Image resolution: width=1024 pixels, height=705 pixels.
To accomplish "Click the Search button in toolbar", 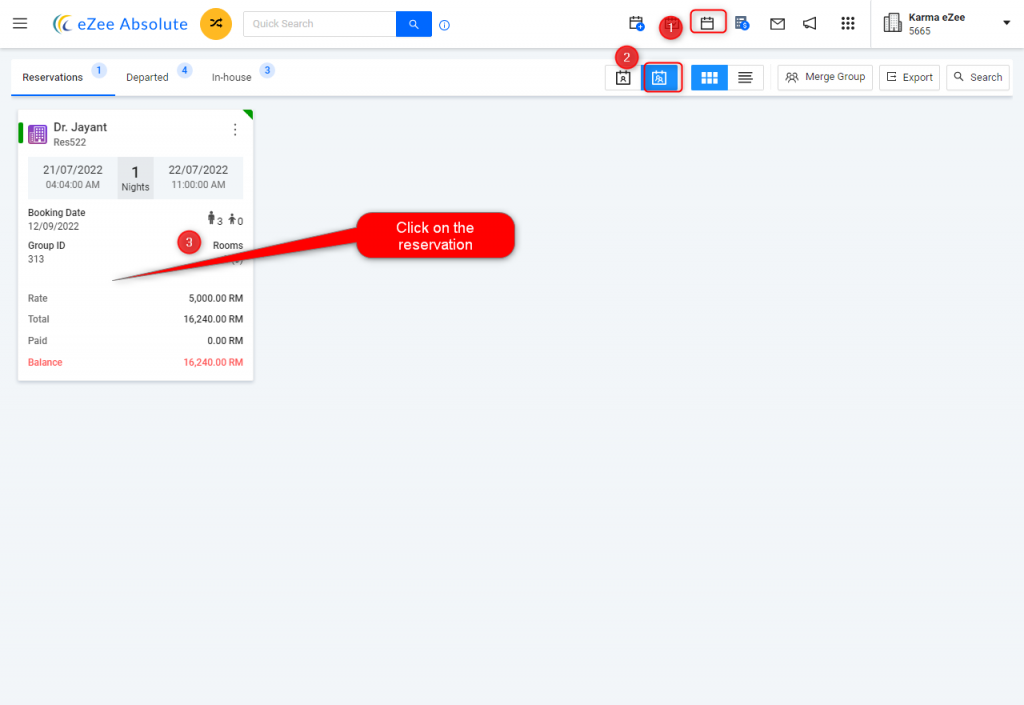I will tap(978, 77).
